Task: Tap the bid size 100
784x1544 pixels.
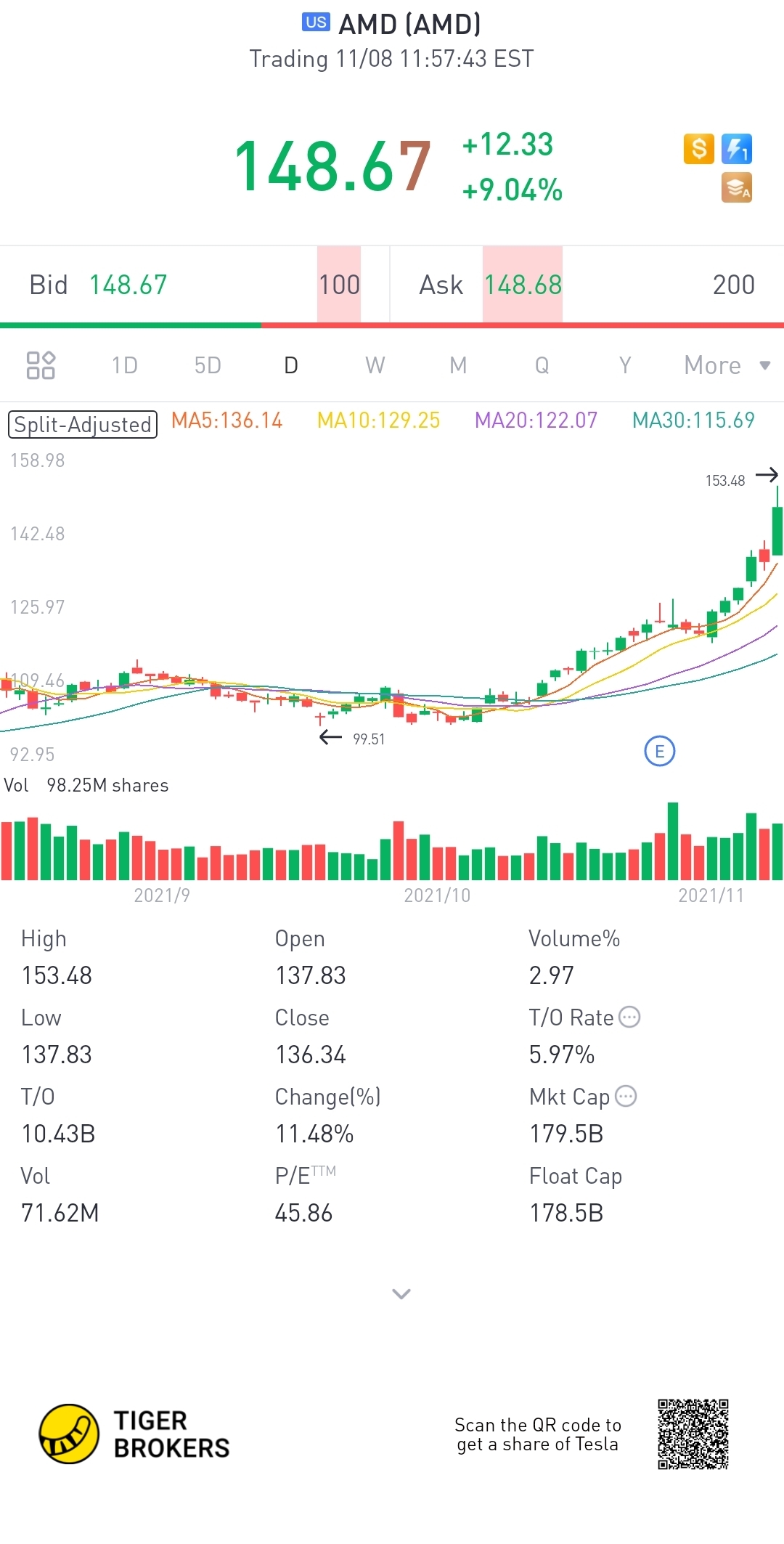Action: tap(340, 285)
